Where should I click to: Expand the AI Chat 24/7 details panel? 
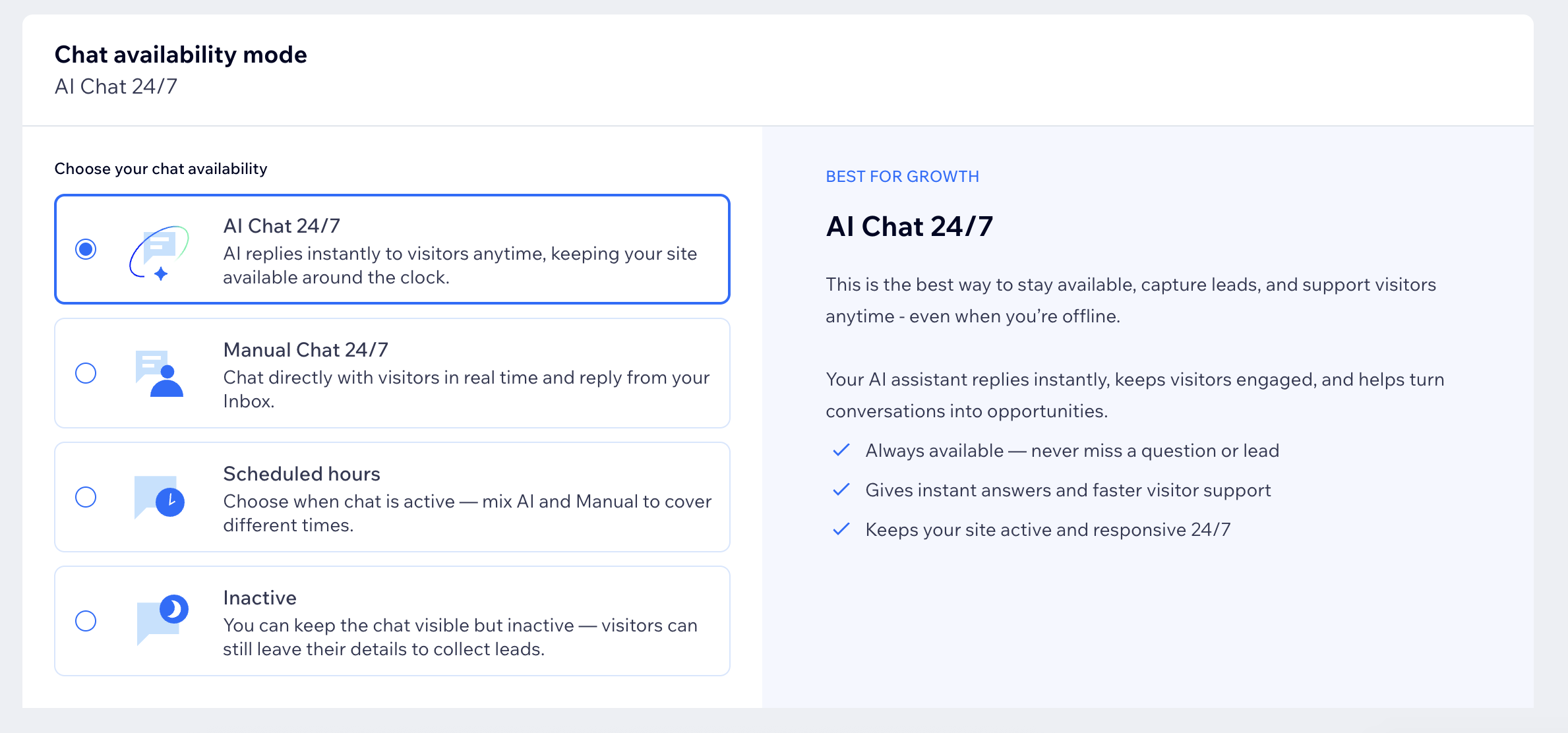click(x=392, y=249)
